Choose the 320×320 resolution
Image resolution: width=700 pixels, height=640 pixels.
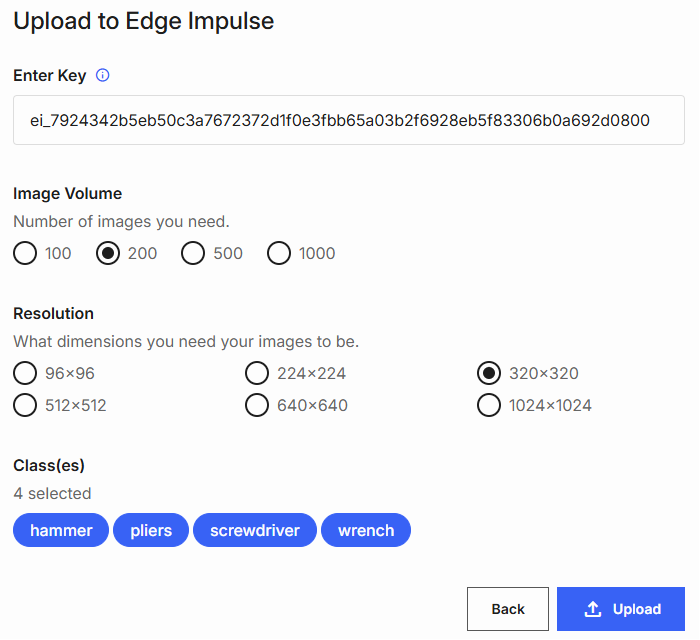tap(489, 374)
